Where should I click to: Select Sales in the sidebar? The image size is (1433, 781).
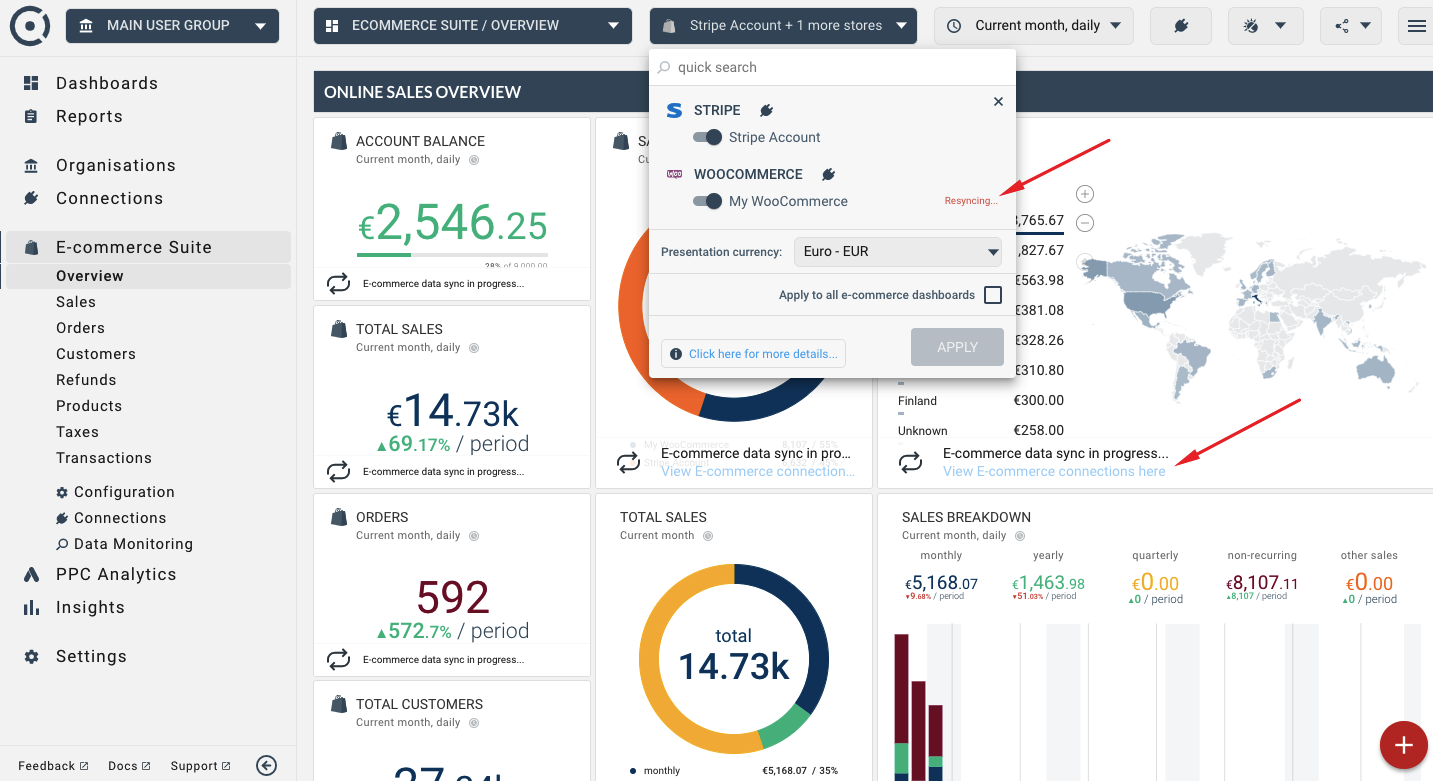(x=76, y=302)
